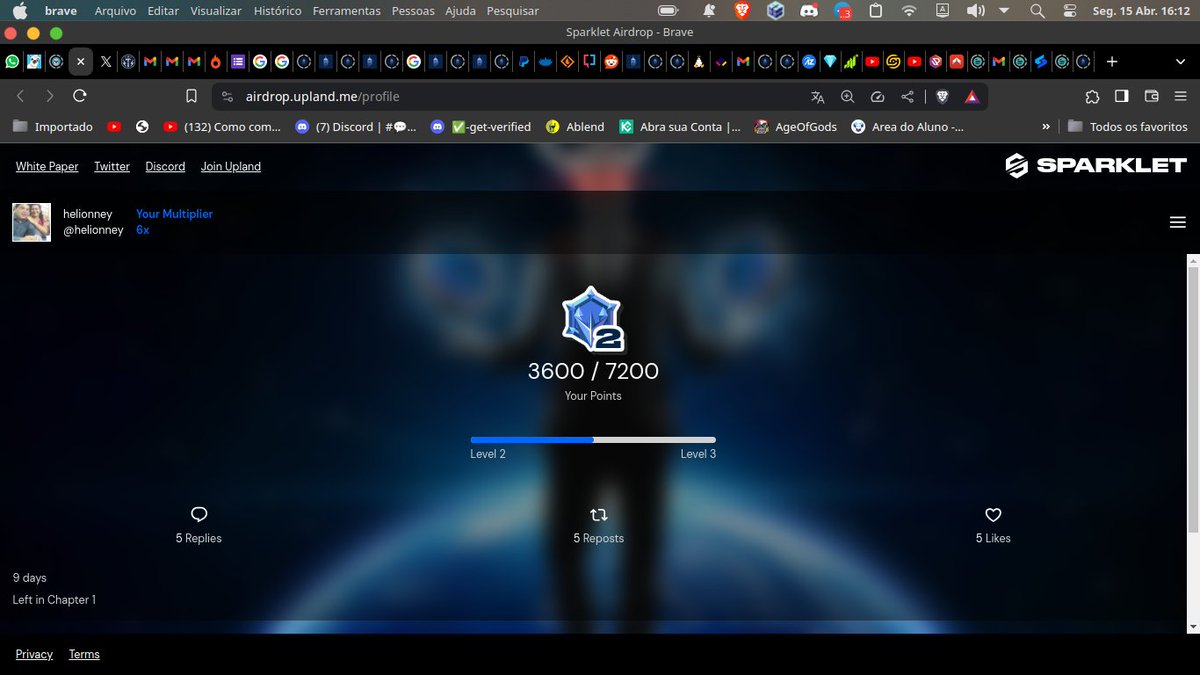Open the Pessoas menu

point(413,11)
